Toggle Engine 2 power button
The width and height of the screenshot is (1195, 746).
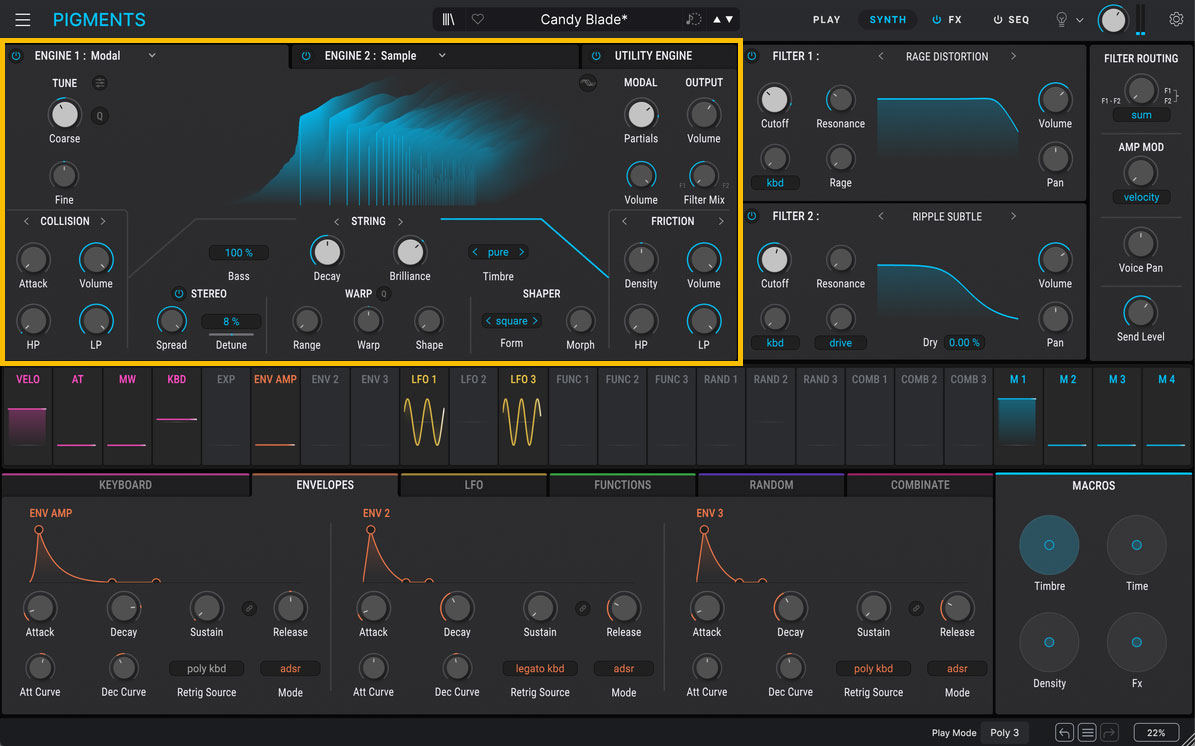coord(306,56)
